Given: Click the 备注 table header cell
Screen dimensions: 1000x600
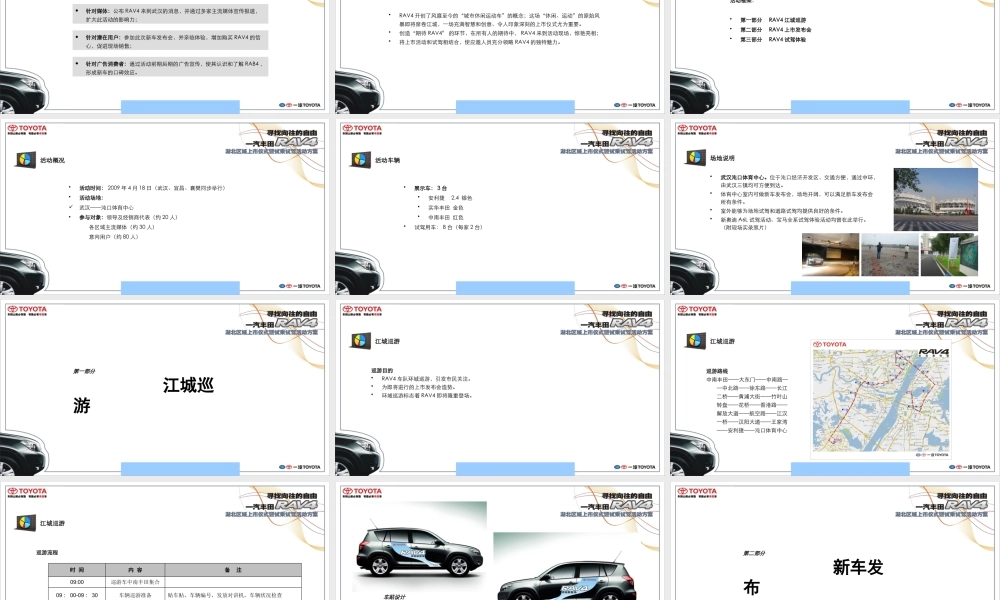Looking at the screenshot, I should click(233, 569).
